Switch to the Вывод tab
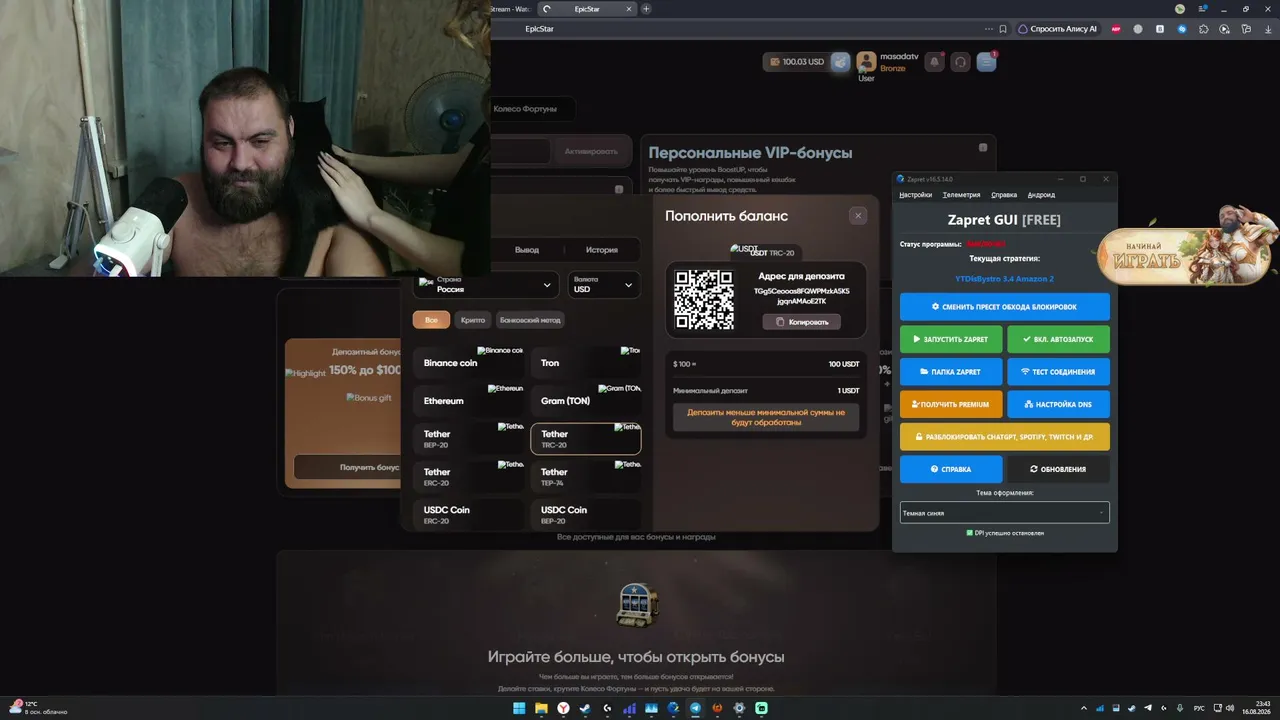This screenshot has height=720, width=1280. click(x=527, y=250)
